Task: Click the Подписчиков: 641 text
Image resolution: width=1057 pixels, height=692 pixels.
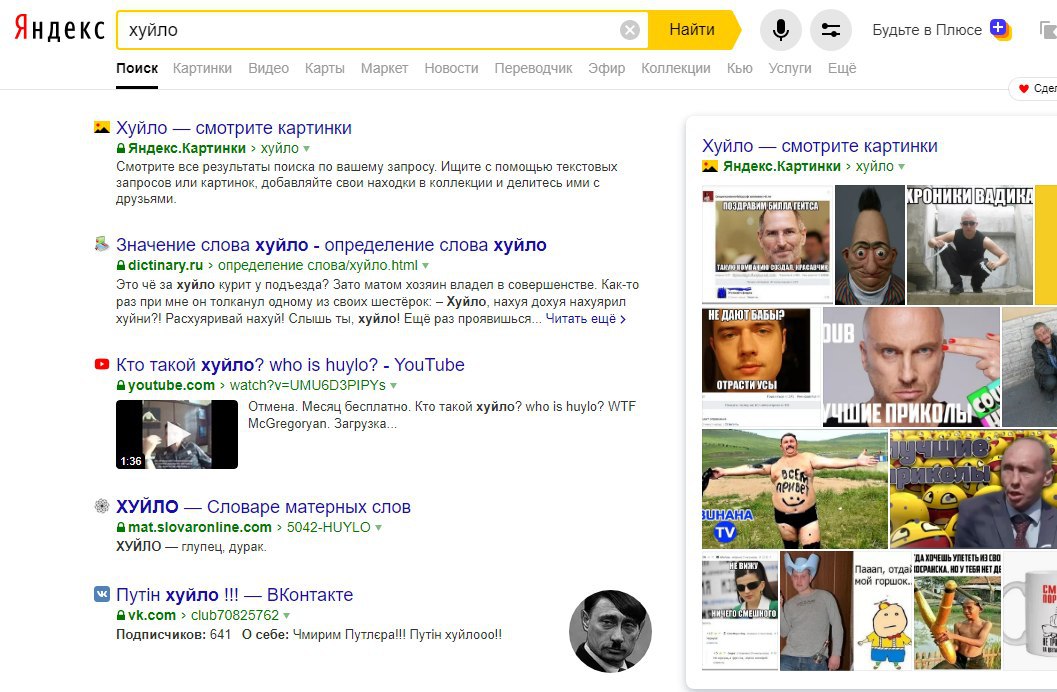Action: click(x=173, y=635)
